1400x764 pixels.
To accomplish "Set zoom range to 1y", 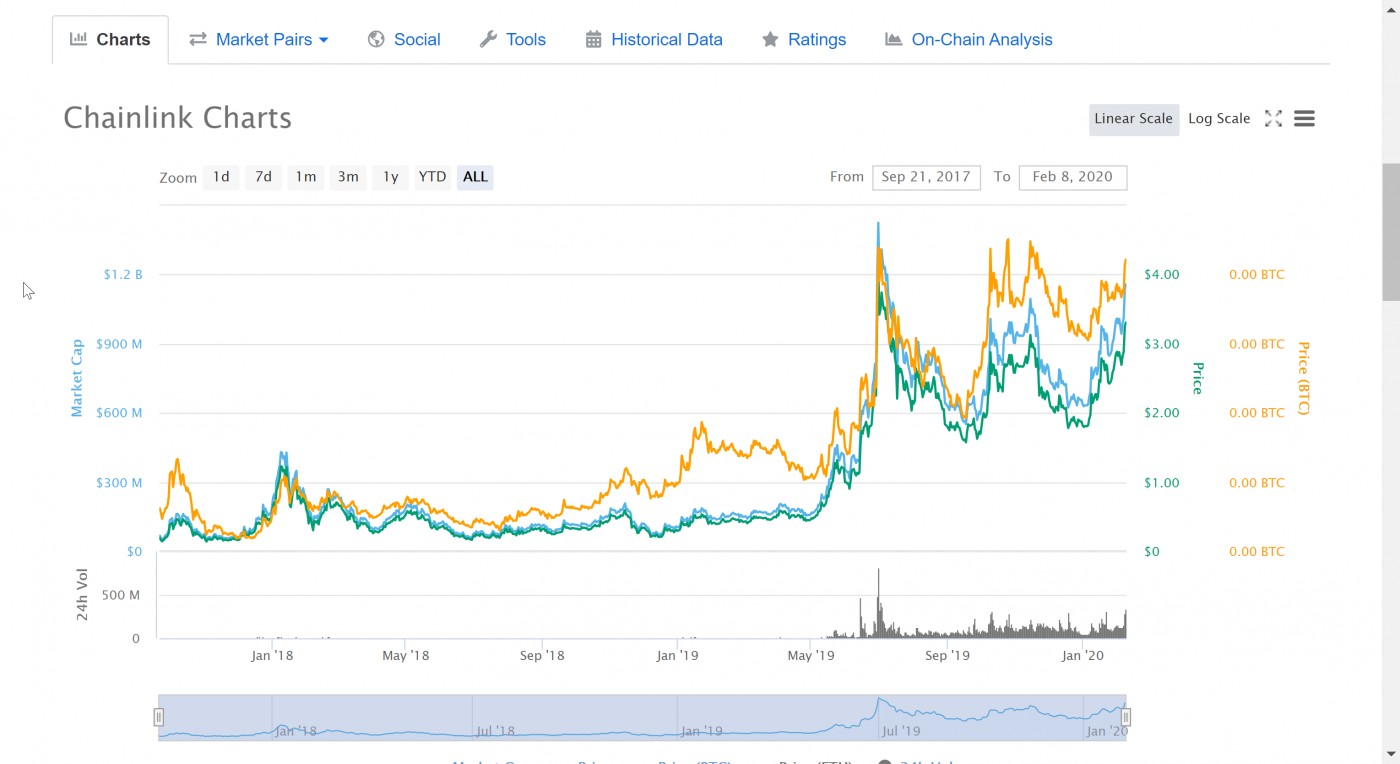I will [x=390, y=177].
